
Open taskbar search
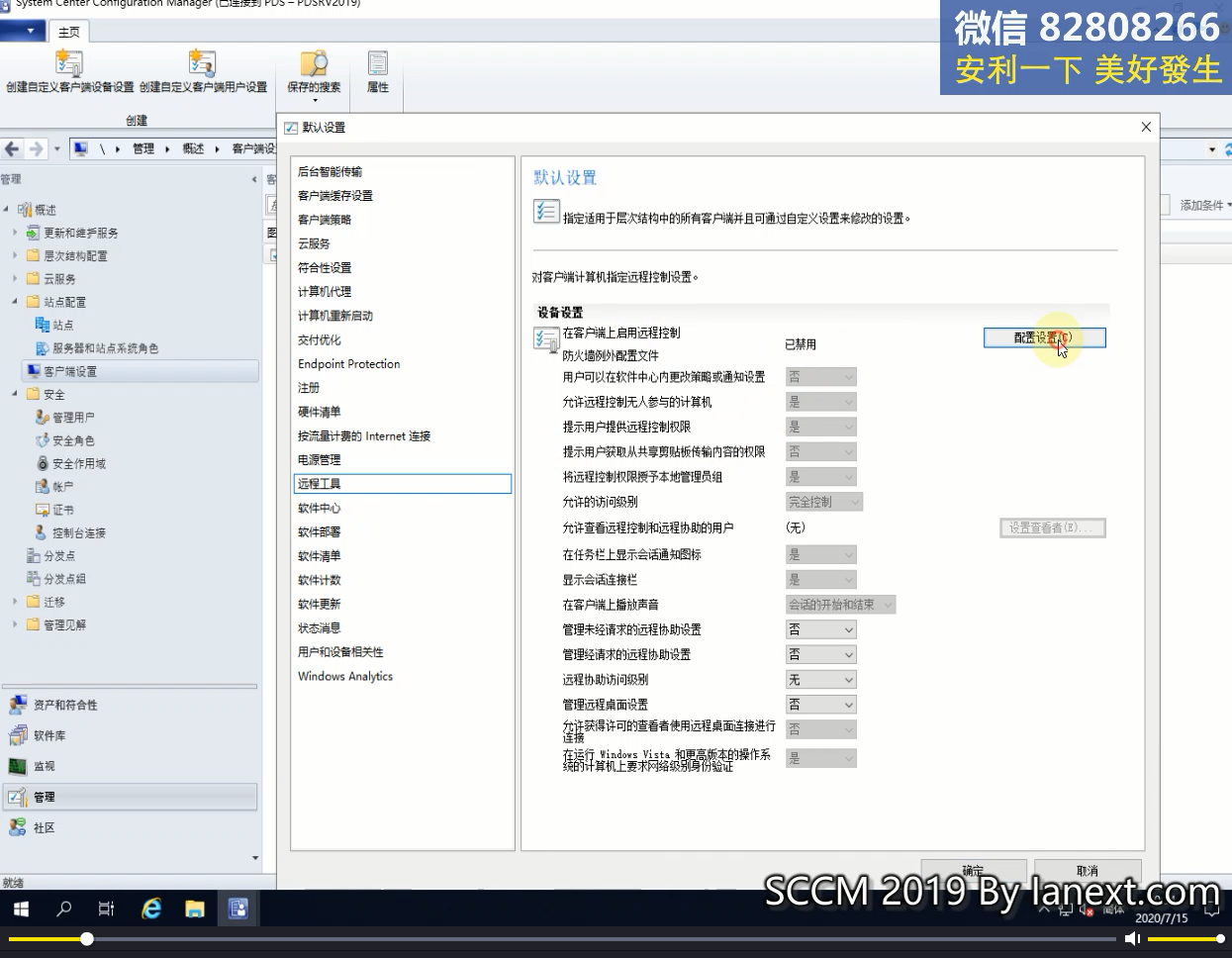click(64, 909)
